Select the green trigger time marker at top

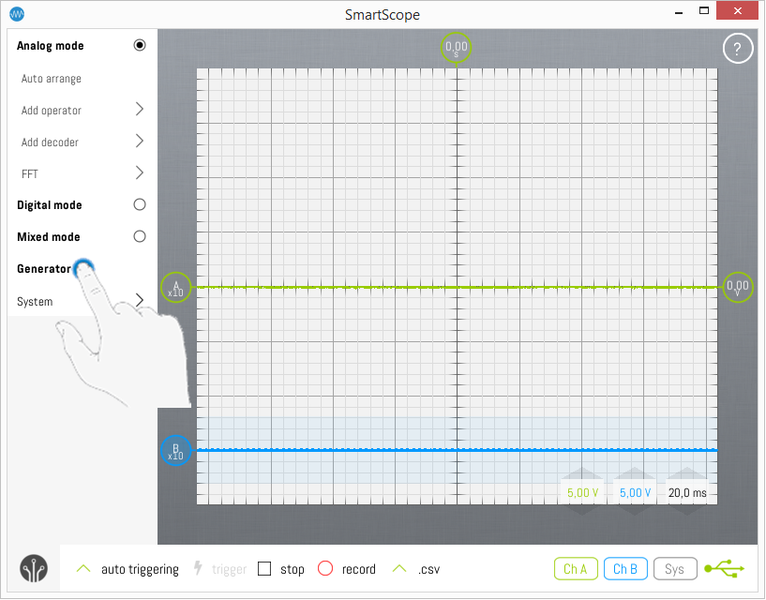pos(456,47)
